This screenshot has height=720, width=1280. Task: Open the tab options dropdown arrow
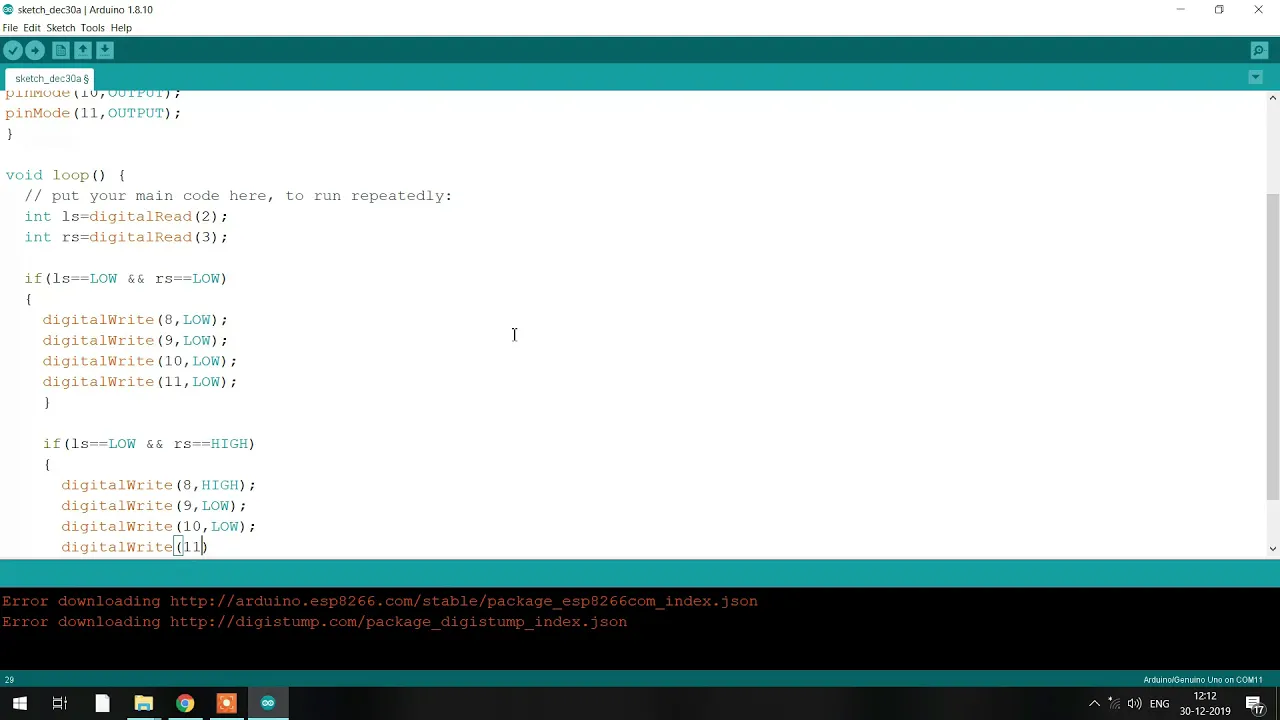click(x=1256, y=78)
